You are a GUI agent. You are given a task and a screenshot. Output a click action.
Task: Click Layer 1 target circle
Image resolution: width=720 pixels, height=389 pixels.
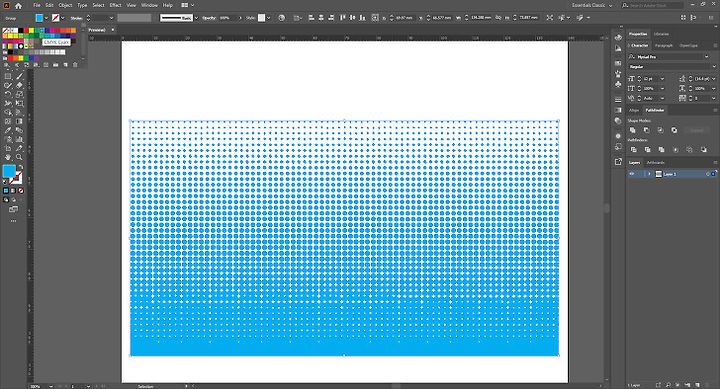(708, 174)
